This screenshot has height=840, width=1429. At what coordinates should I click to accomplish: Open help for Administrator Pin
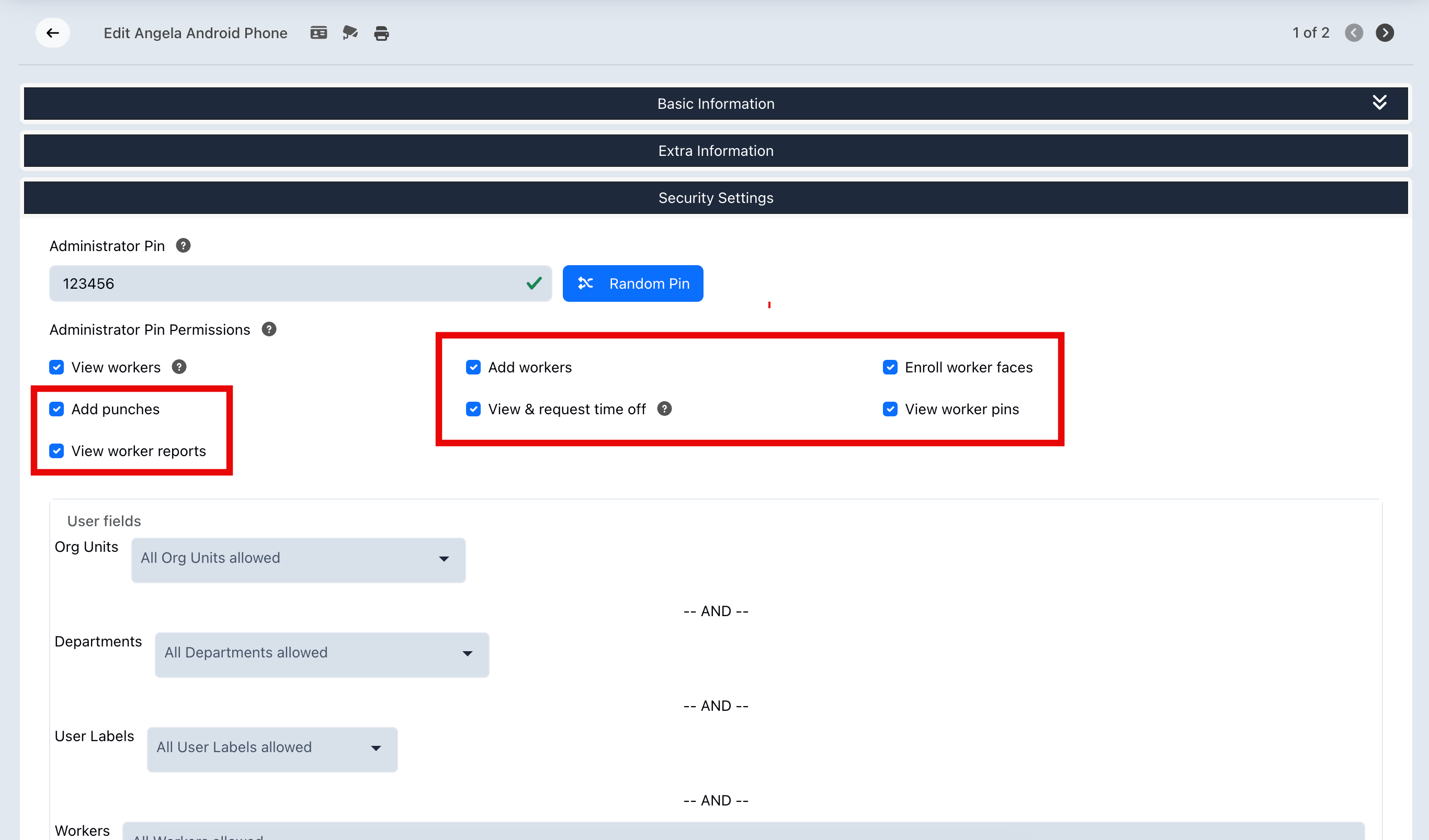tap(183, 246)
